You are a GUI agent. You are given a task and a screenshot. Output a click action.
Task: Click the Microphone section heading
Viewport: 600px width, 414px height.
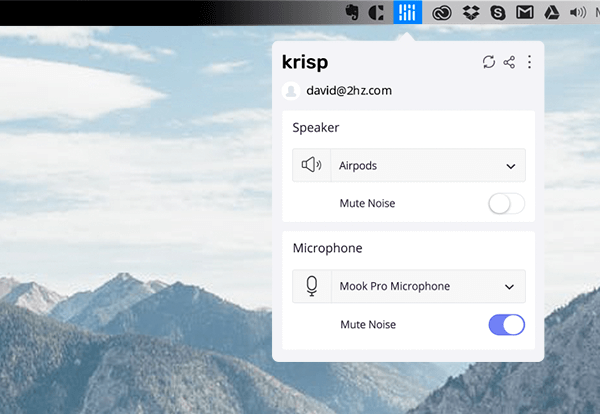(x=328, y=248)
